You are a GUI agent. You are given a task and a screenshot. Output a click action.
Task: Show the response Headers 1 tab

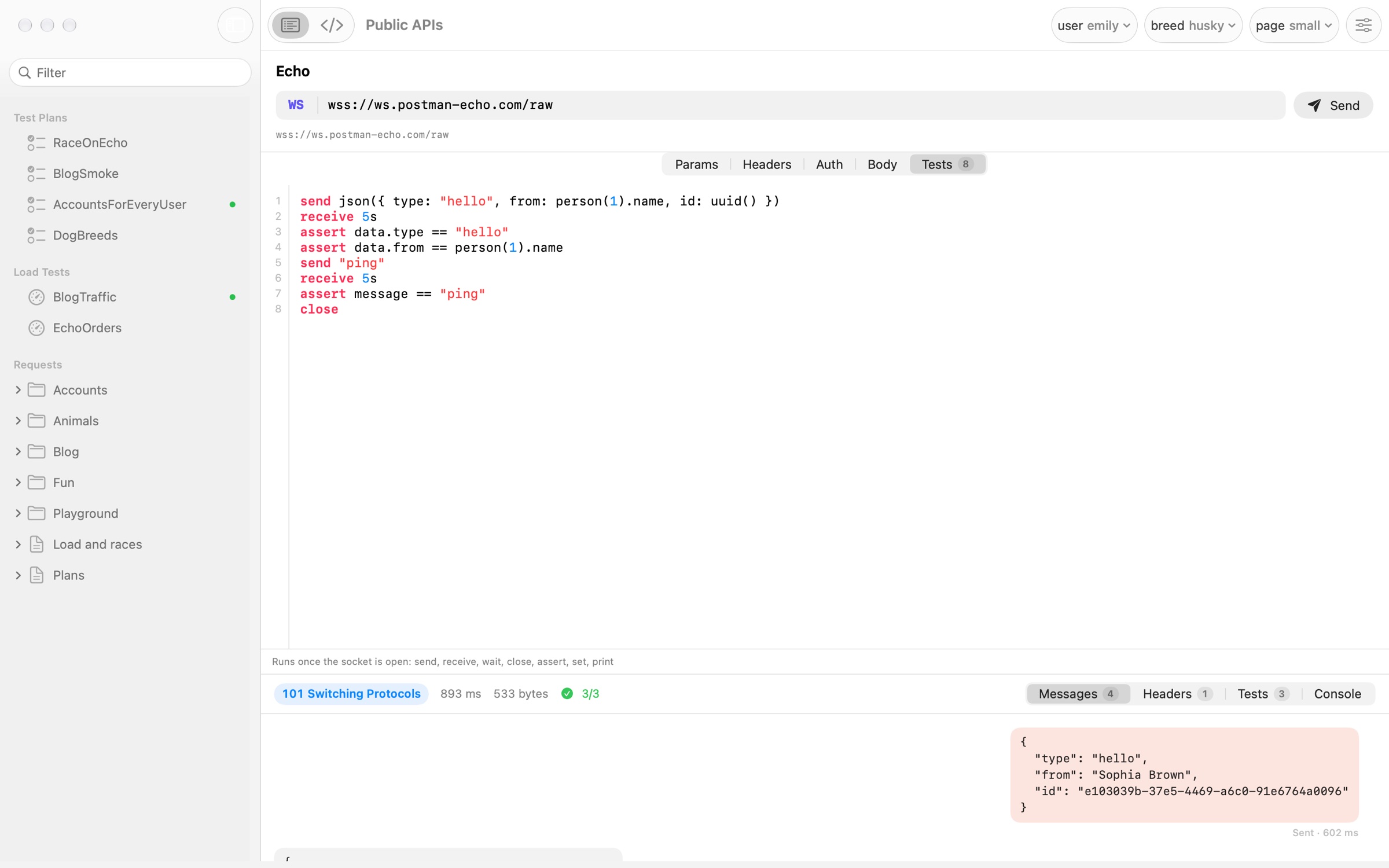tap(1177, 694)
